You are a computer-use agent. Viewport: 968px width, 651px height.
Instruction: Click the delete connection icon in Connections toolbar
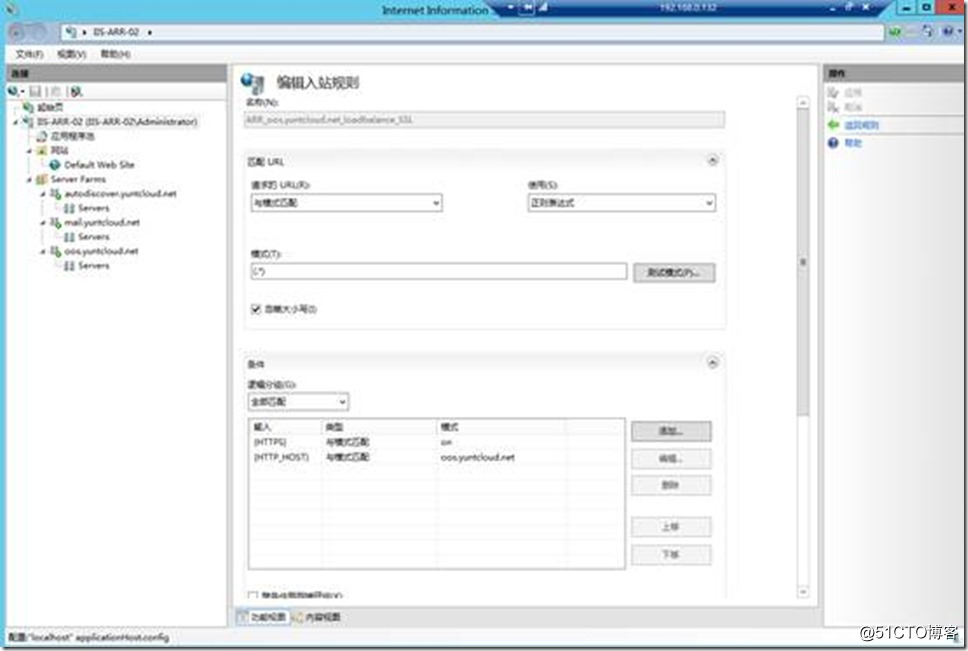[76, 91]
